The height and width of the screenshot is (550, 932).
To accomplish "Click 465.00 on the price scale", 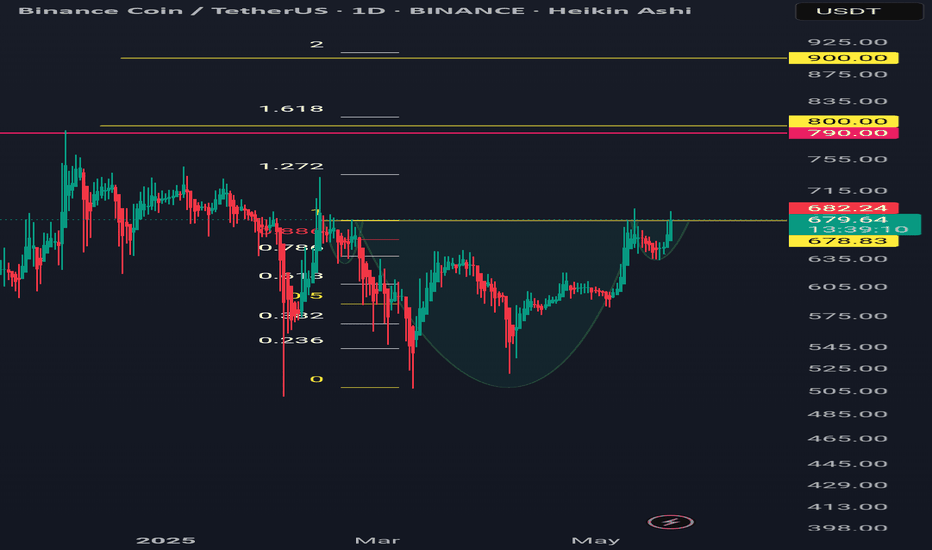I will coord(848,439).
